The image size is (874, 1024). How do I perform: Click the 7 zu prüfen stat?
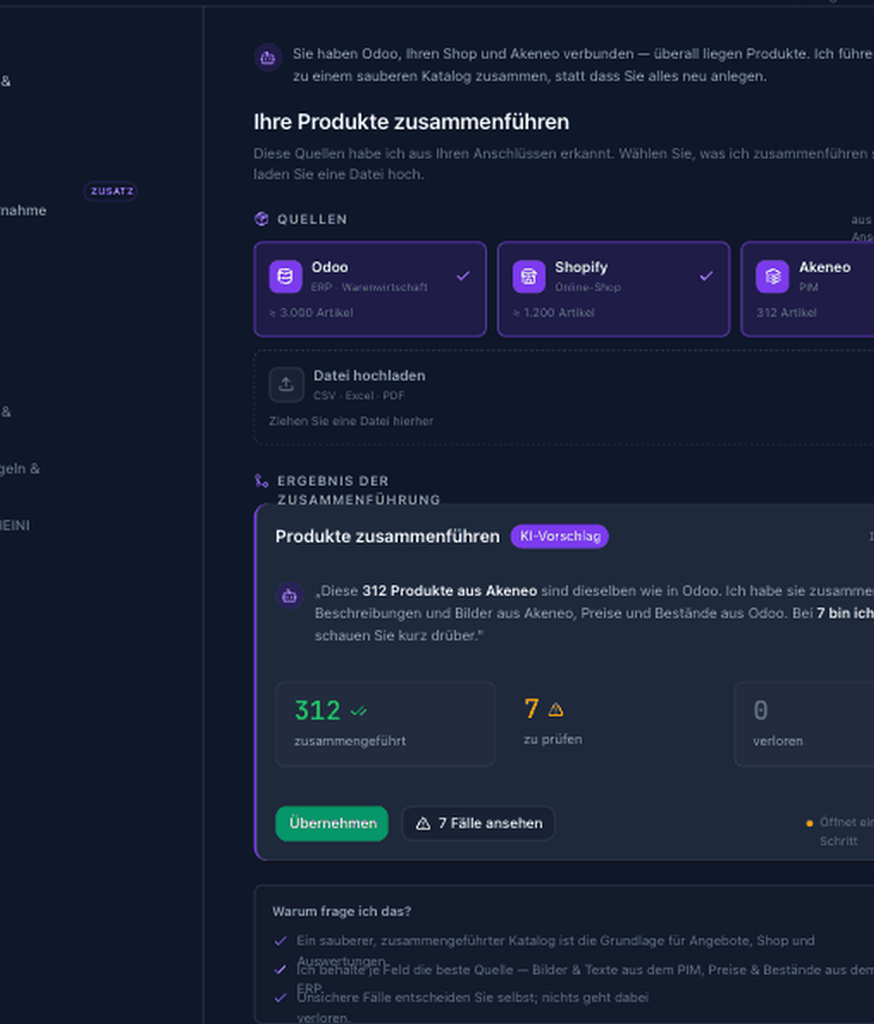(553, 724)
